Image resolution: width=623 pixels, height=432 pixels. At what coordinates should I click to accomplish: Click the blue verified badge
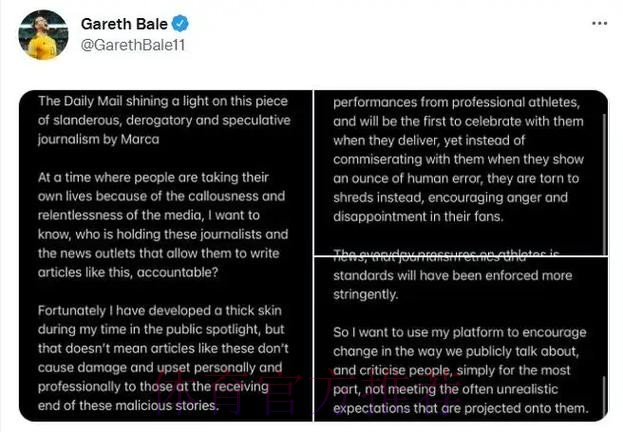(x=180, y=24)
